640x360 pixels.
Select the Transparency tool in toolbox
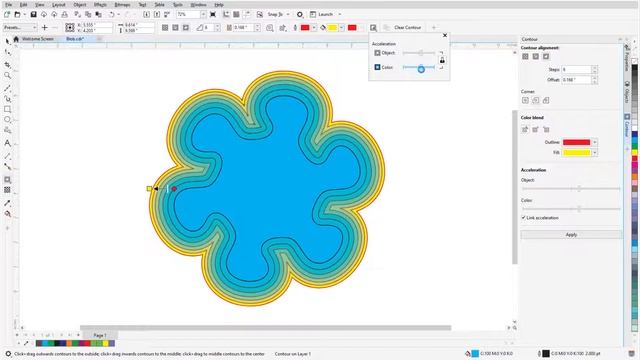7,190
